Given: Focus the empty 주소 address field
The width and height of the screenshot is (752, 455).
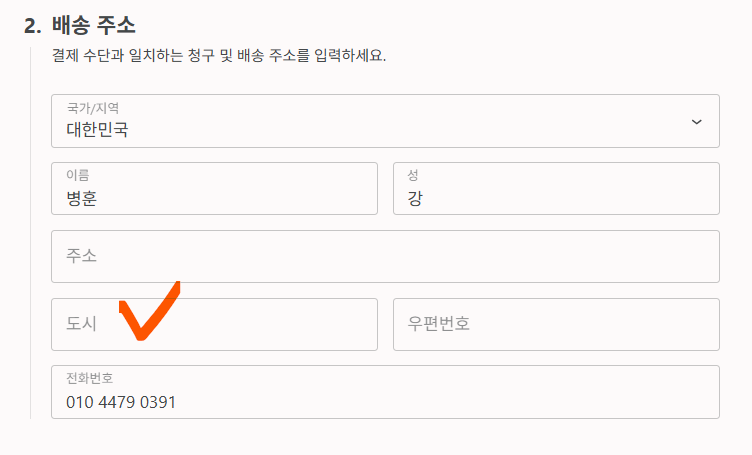Looking at the screenshot, I should pyautogui.click(x=385, y=256).
